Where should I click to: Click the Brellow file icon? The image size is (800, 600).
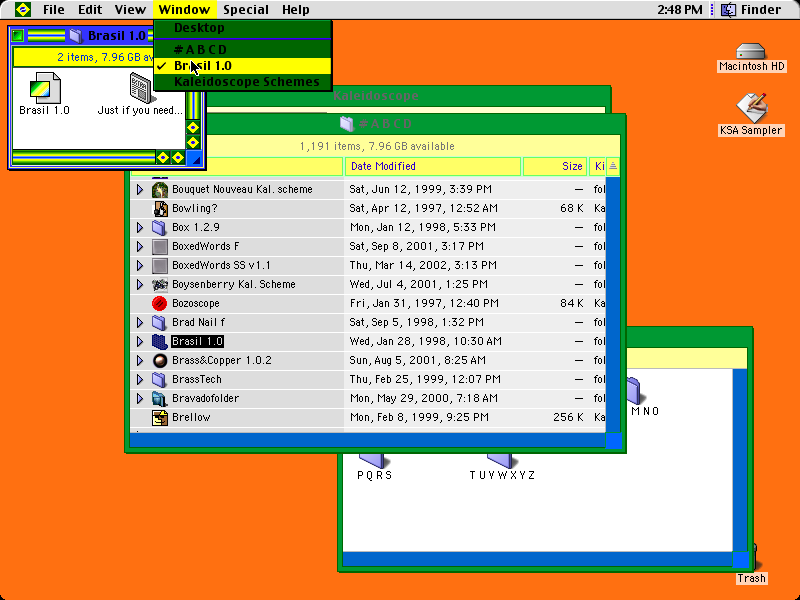160,417
